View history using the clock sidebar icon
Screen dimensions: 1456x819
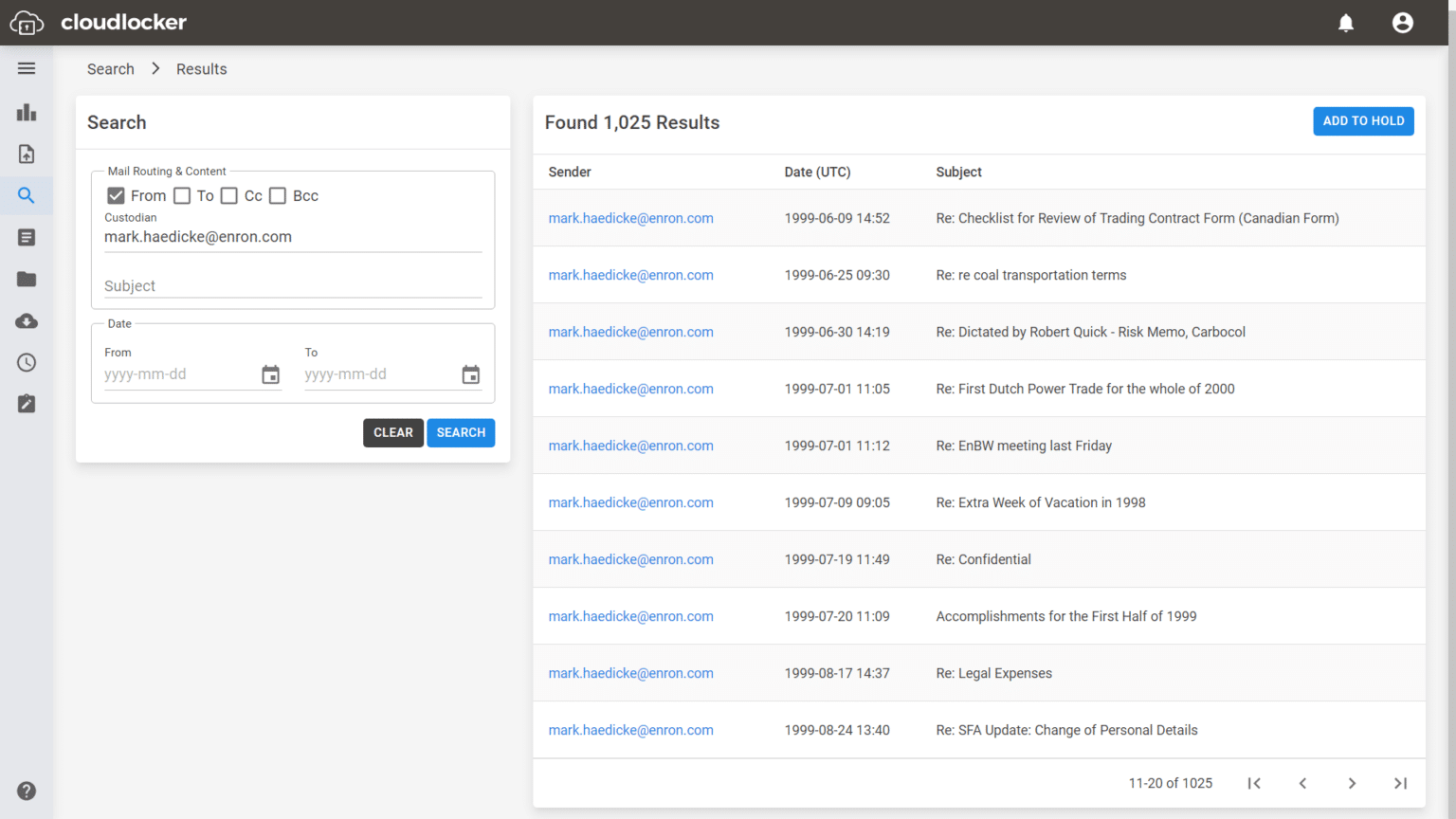tap(26, 362)
